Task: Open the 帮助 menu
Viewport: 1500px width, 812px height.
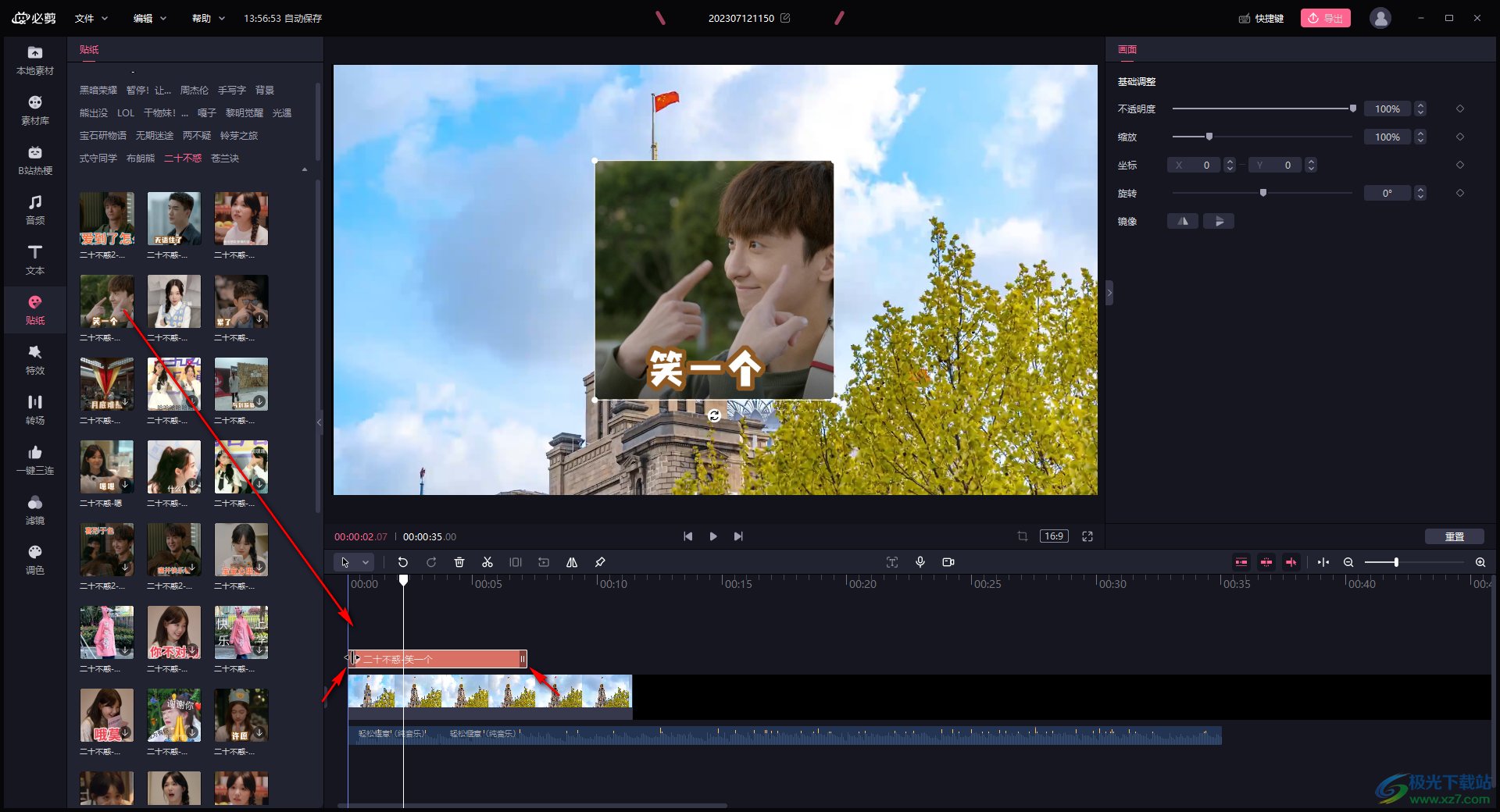Action: click(209, 18)
